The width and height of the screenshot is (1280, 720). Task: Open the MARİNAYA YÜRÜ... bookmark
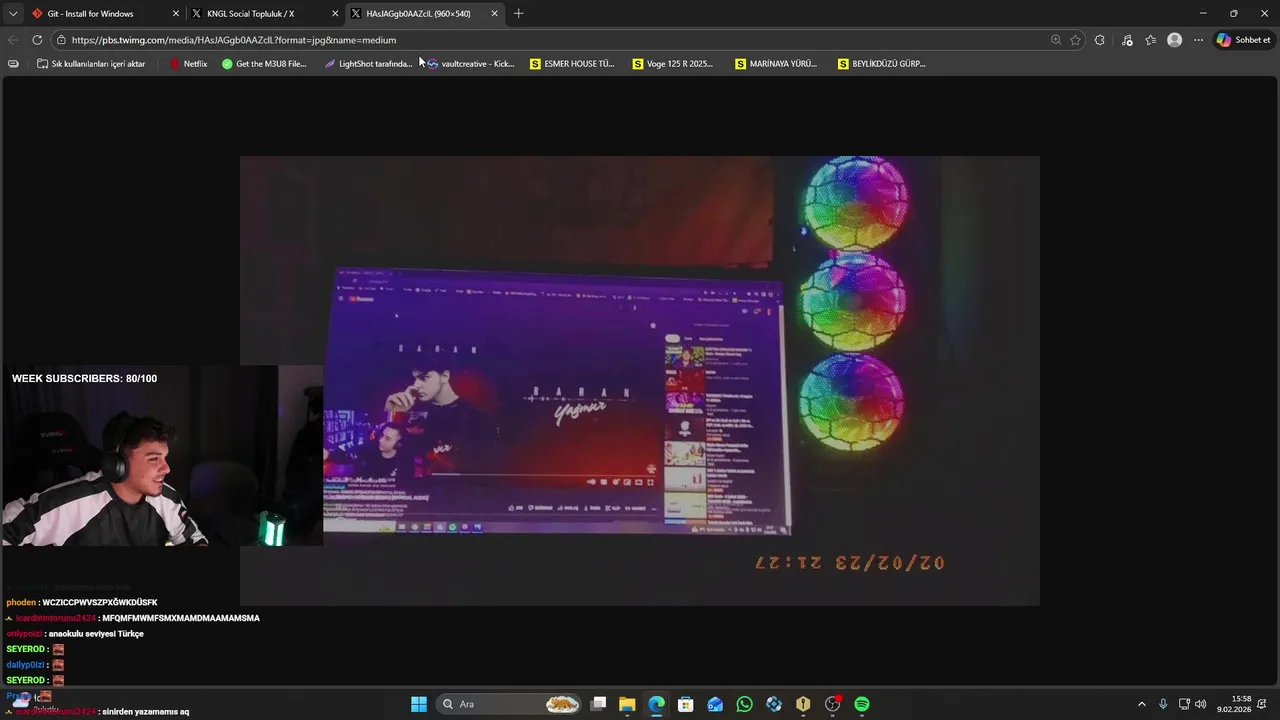pos(776,64)
